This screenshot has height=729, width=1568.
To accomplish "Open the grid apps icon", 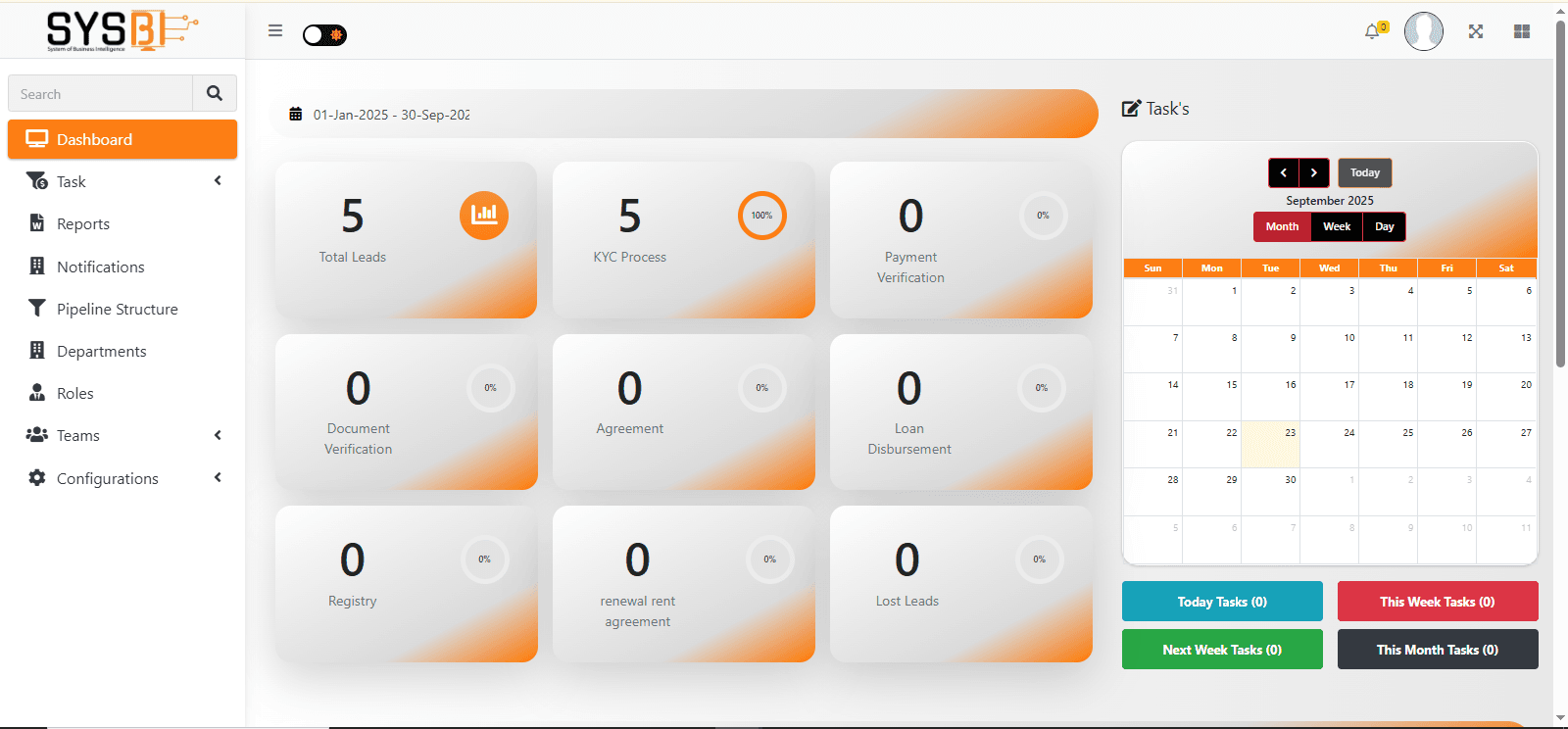I will [x=1521, y=31].
